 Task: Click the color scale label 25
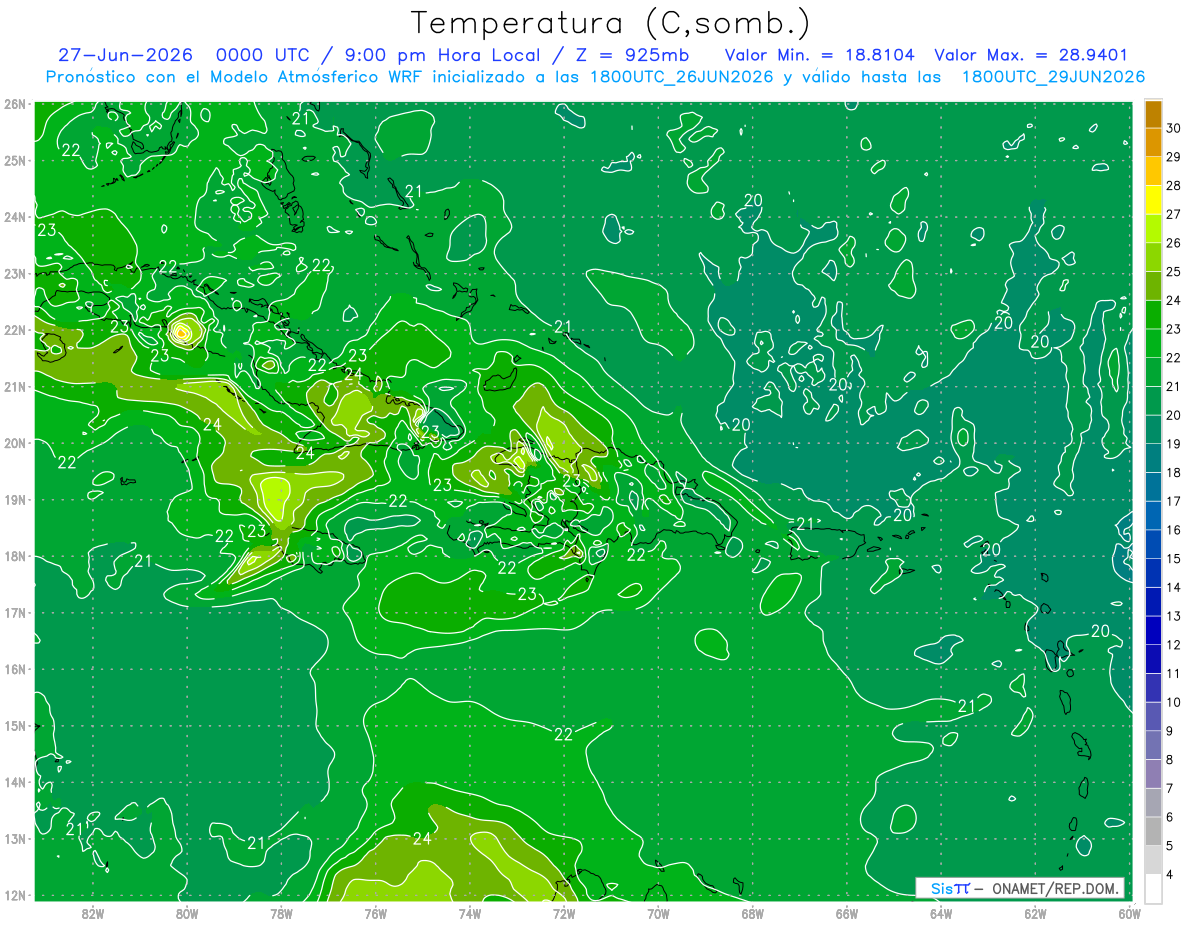click(x=1175, y=271)
